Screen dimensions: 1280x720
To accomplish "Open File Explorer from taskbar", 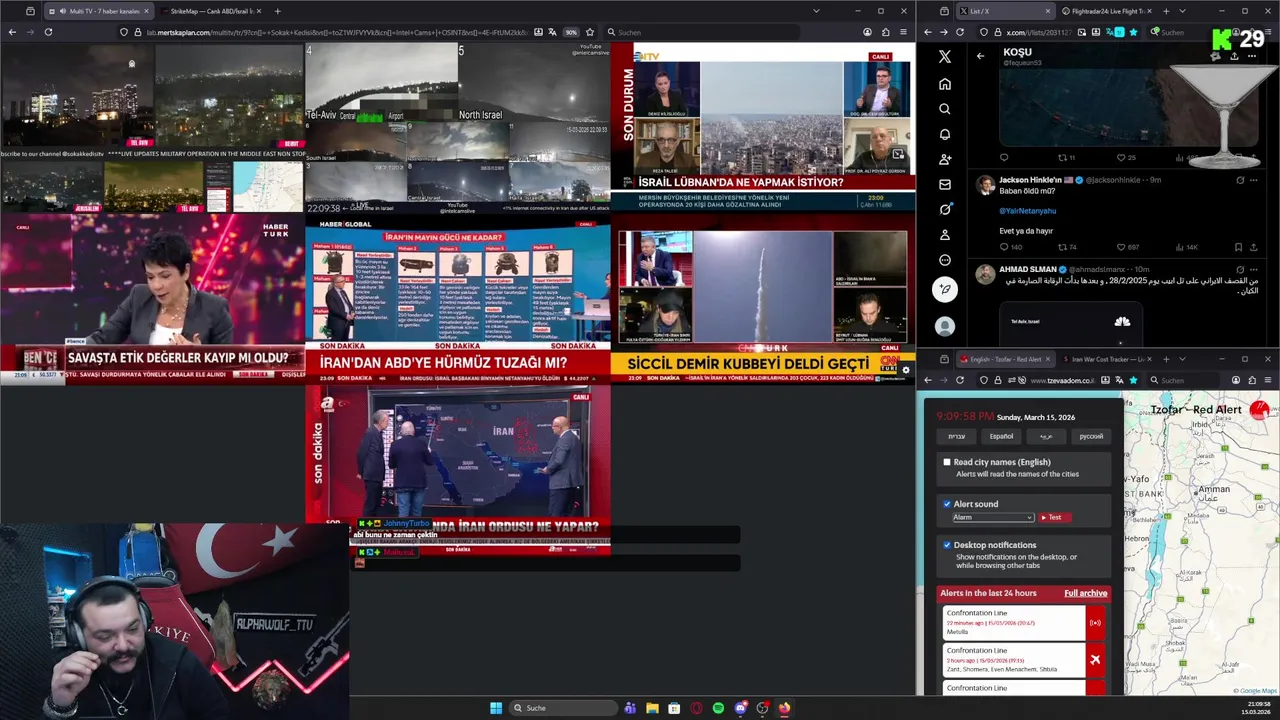I will (x=652, y=708).
